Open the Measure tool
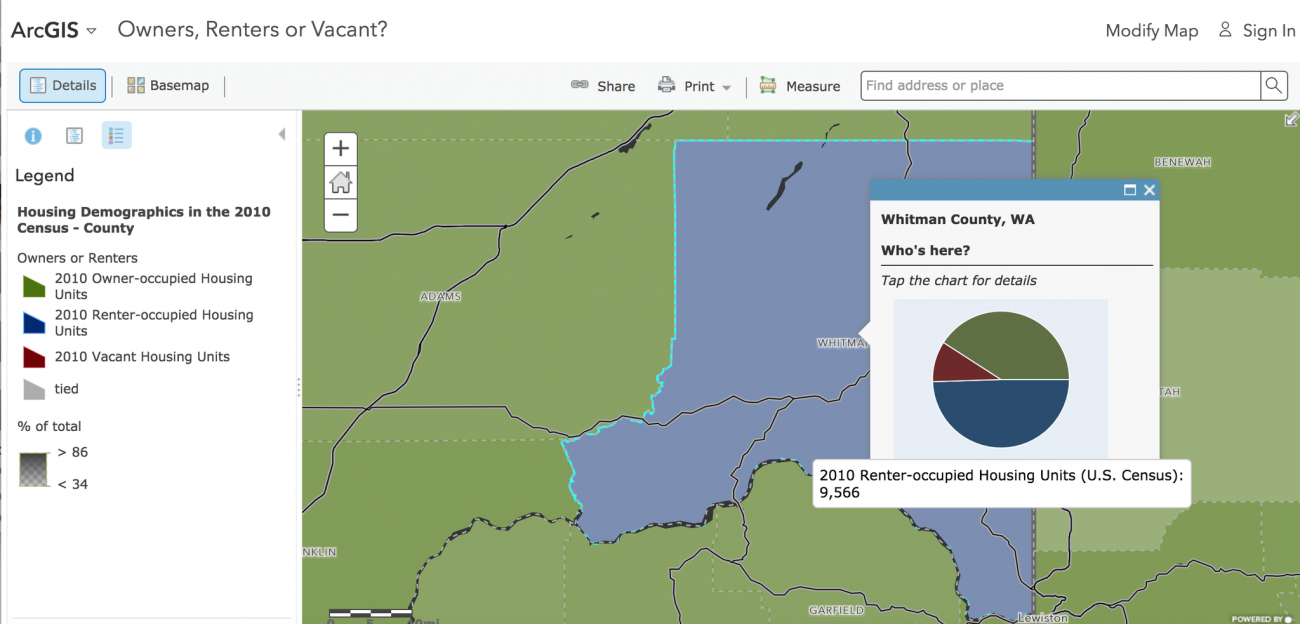Image resolution: width=1300 pixels, height=624 pixels. (x=800, y=86)
